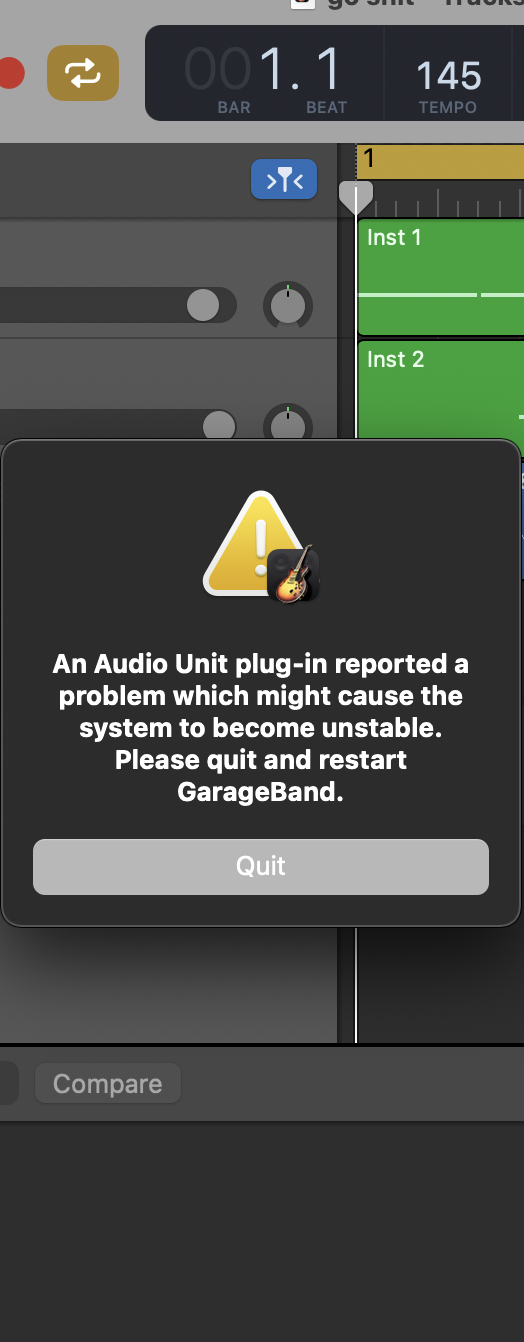Click the tempo value 145
Viewport: 524px width, 1342px height.
pyautogui.click(x=448, y=75)
